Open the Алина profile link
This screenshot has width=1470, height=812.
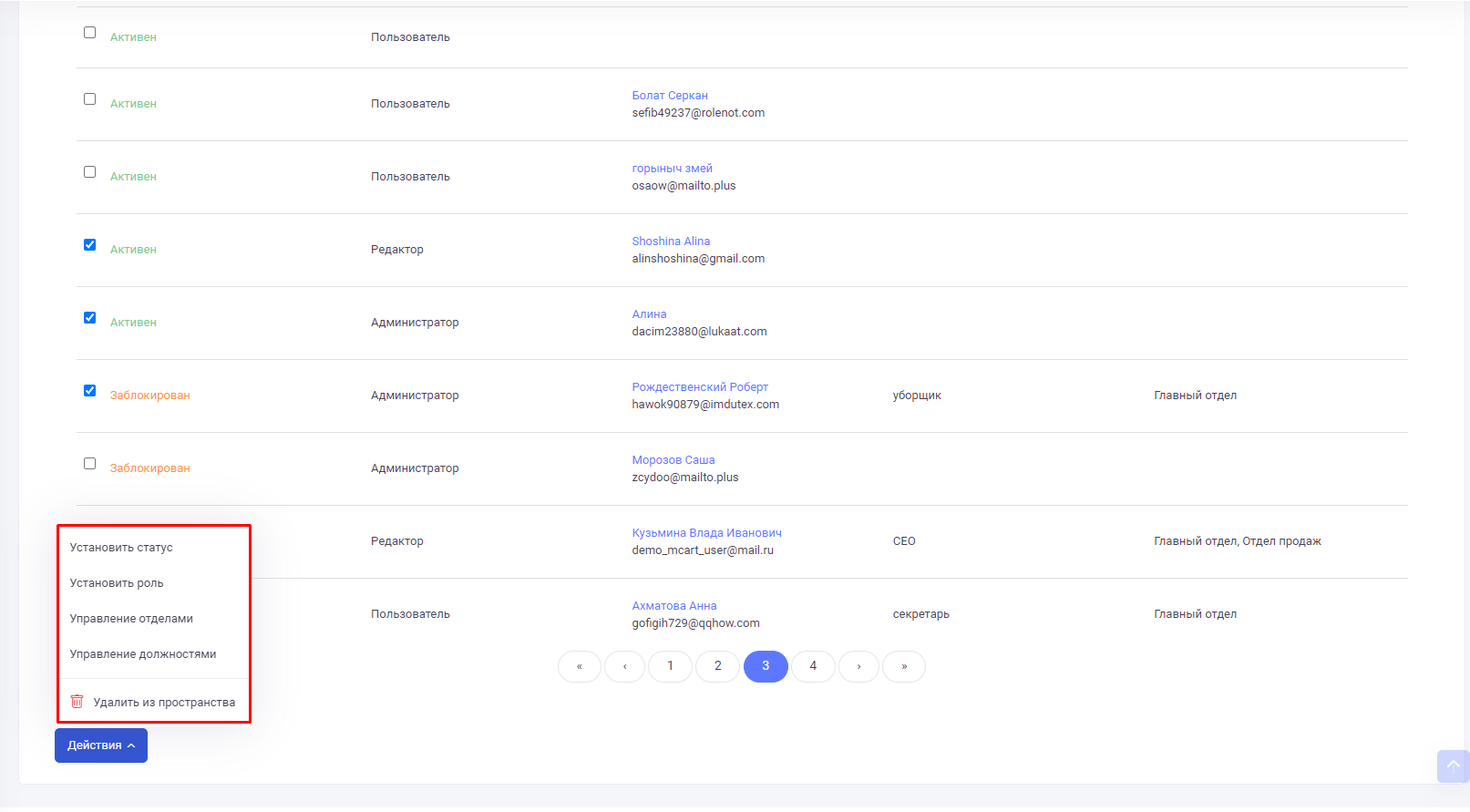click(x=649, y=314)
